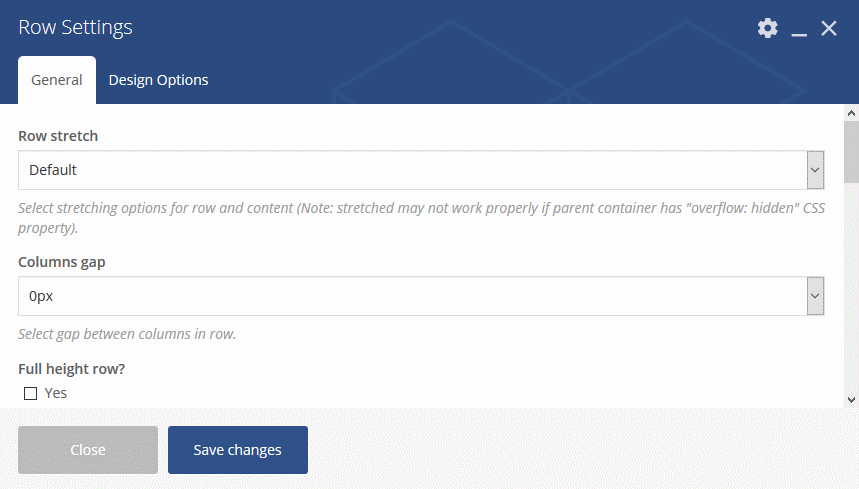Click the Save changes button
Screen dimensions: 859x489
[x=238, y=450]
